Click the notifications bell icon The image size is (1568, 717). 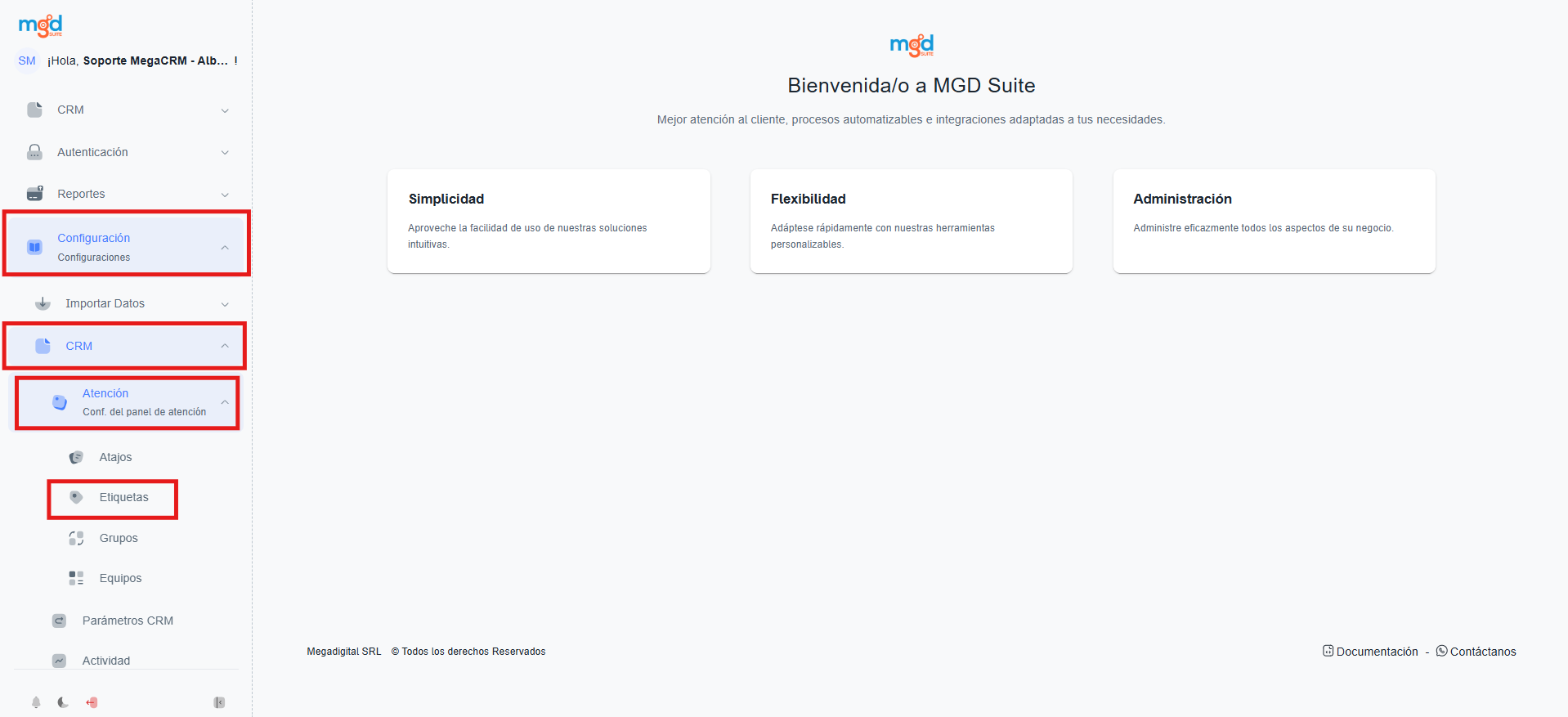pos(36,702)
